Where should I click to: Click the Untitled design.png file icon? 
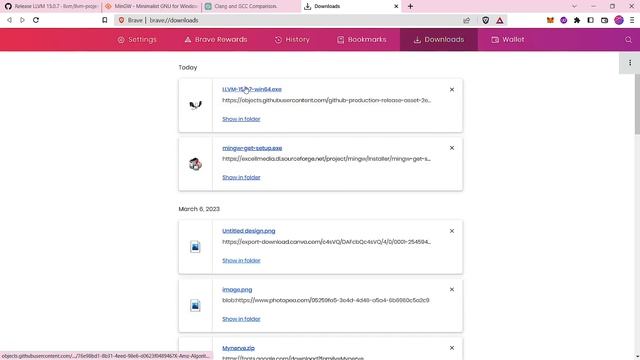point(195,247)
